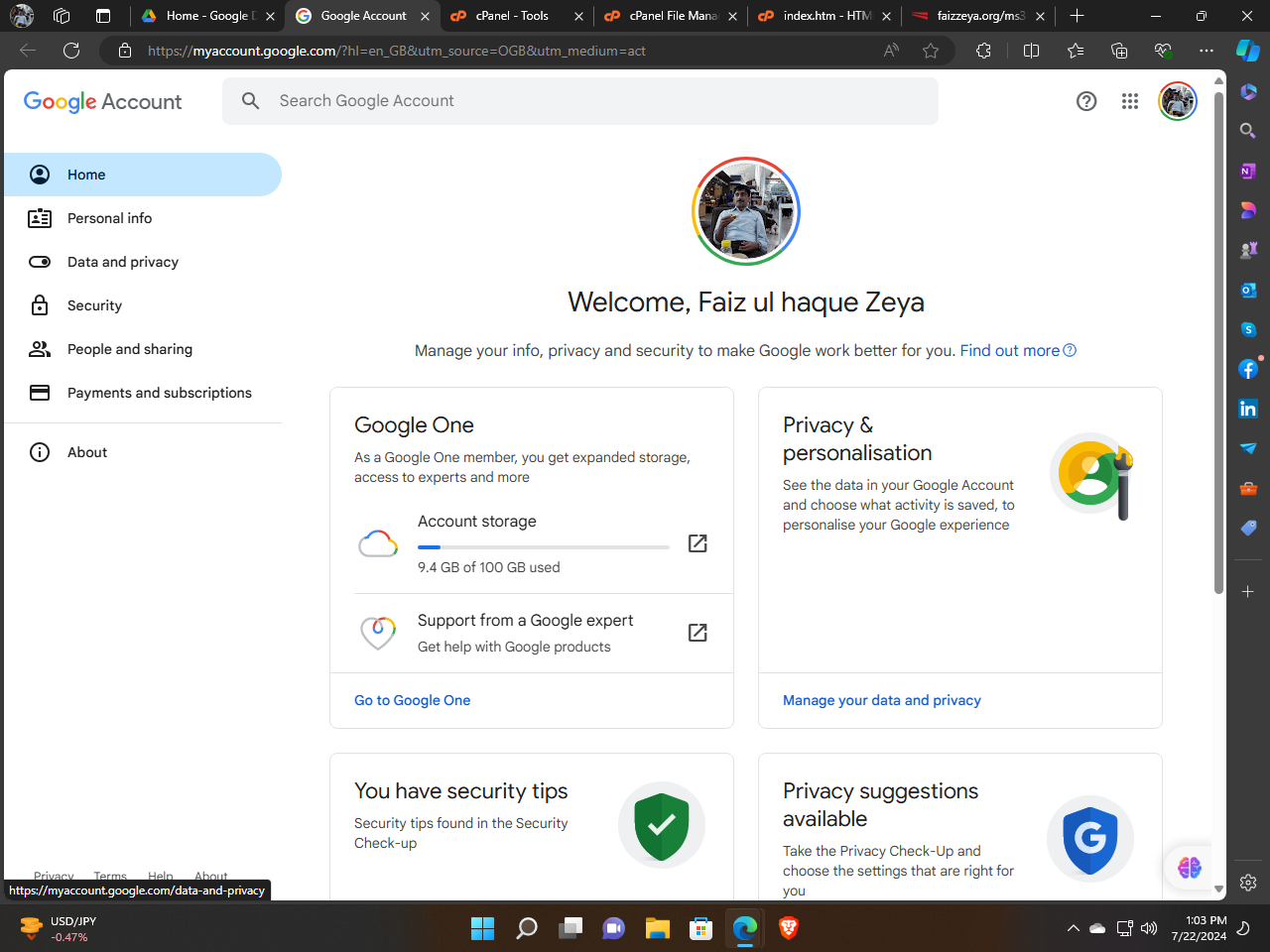The height and width of the screenshot is (952, 1270).
Task: Toggle Edge split screen view
Action: (x=1031, y=51)
